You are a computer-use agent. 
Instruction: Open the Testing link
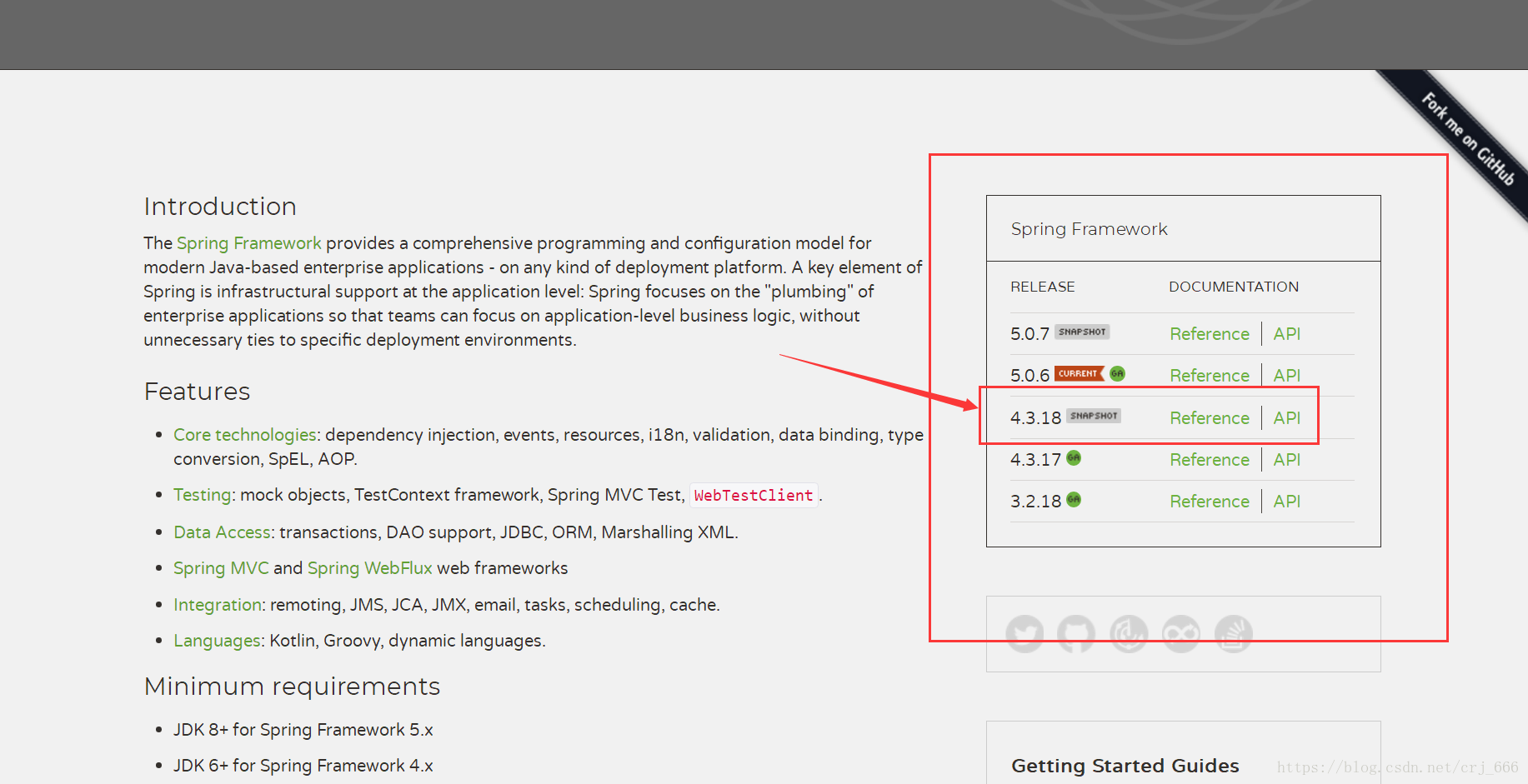coord(202,495)
